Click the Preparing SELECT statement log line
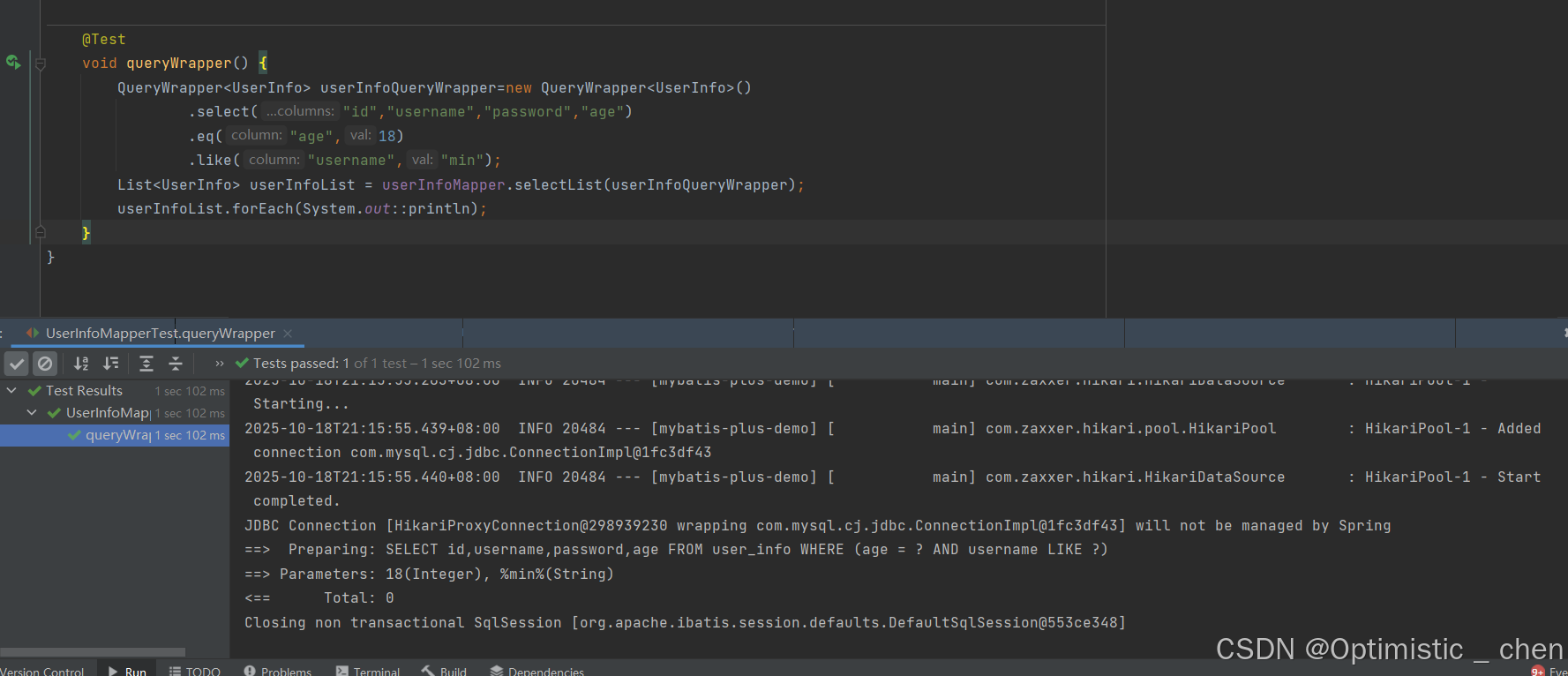Image resolution: width=1568 pixels, height=676 pixels. point(676,550)
